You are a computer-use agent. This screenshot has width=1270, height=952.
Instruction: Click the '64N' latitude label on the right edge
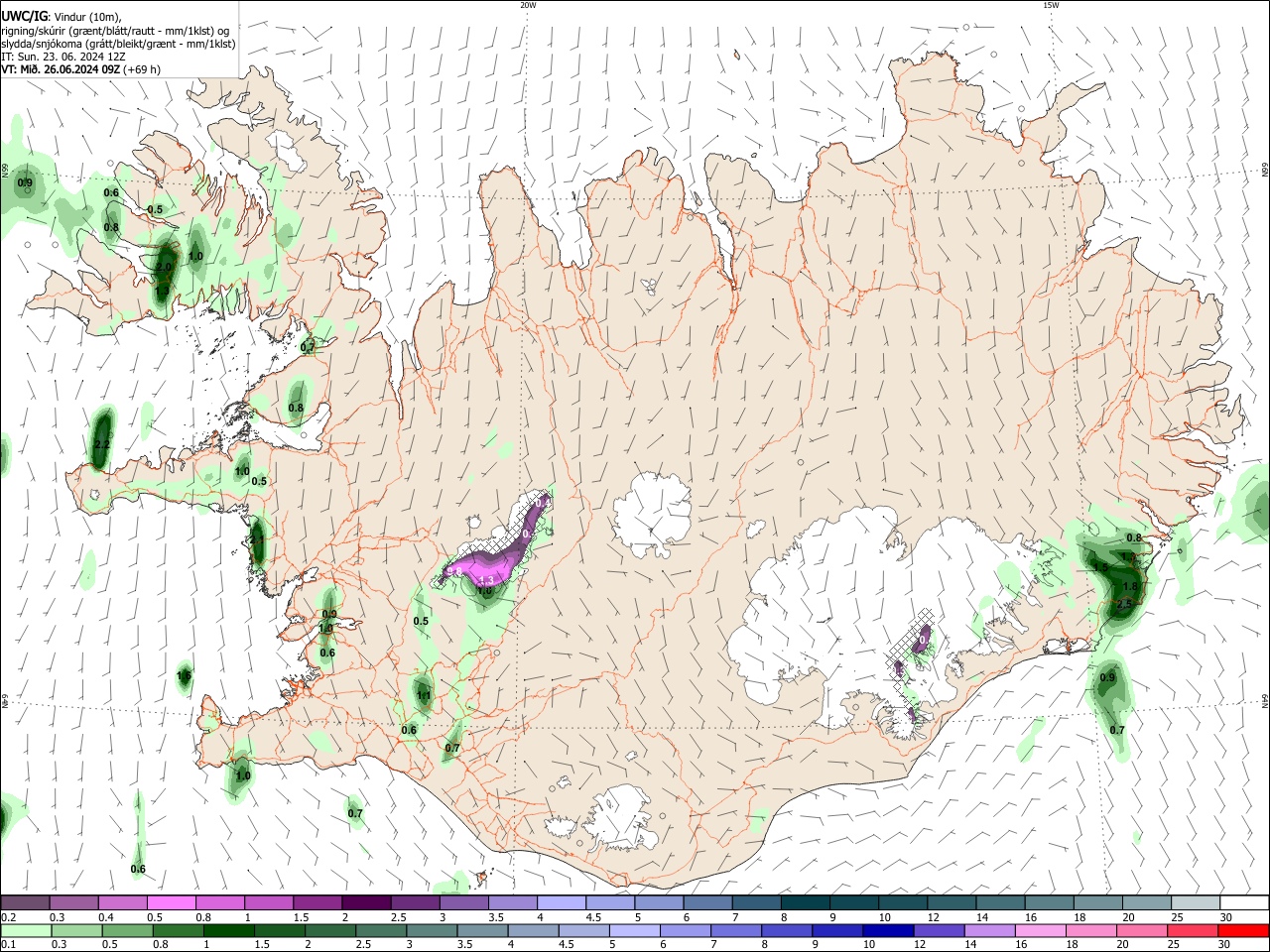tap(1265, 700)
